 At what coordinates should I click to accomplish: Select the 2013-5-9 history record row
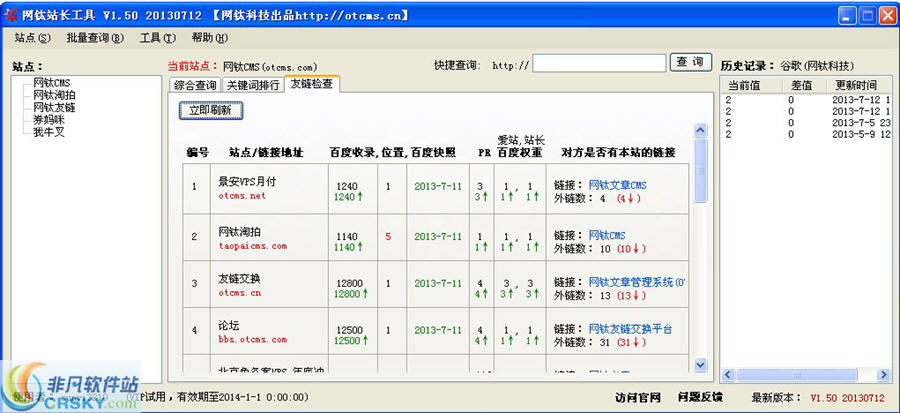[806, 134]
